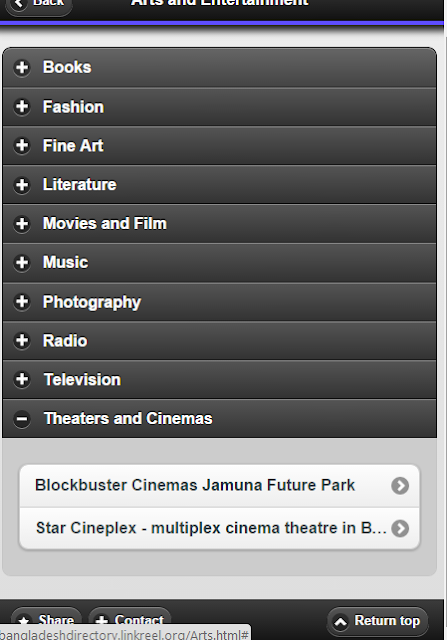The width and height of the screenshot is (447, 640).
Task: Expand the Movies and Film section
Action: click(220, 224)
